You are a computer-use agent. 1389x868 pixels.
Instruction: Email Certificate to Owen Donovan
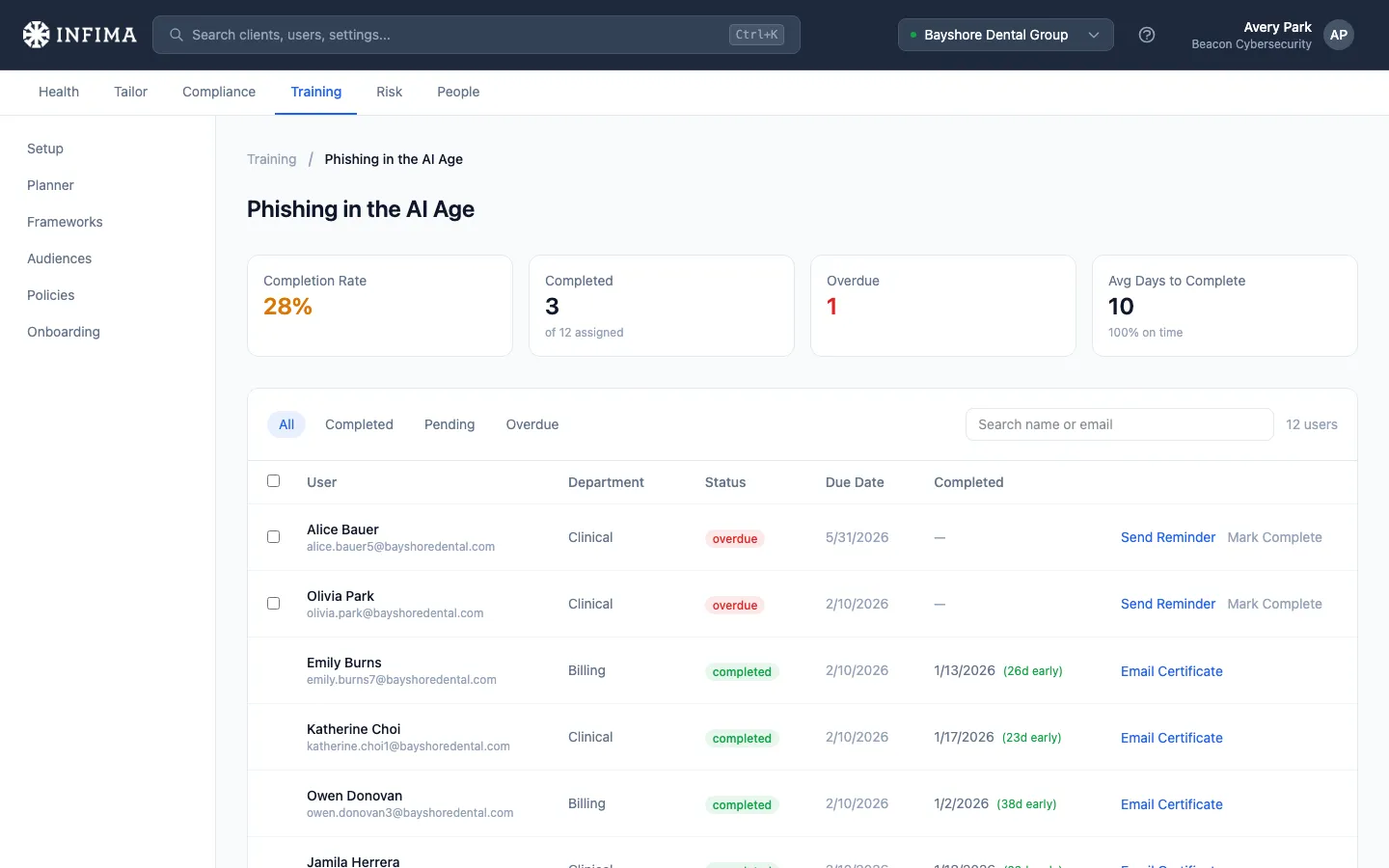tap(1172, 804)
